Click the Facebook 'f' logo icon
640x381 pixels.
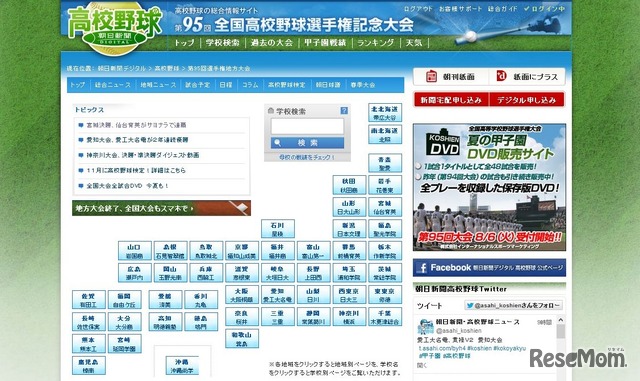click(x=422, y=268)
